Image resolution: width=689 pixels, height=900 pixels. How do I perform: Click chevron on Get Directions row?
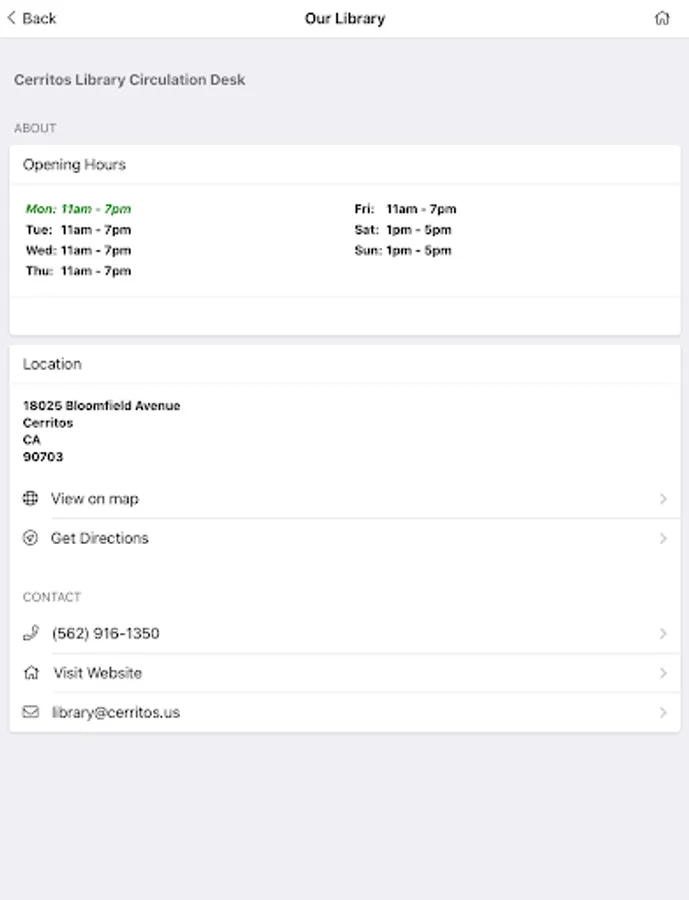[663, 538]
